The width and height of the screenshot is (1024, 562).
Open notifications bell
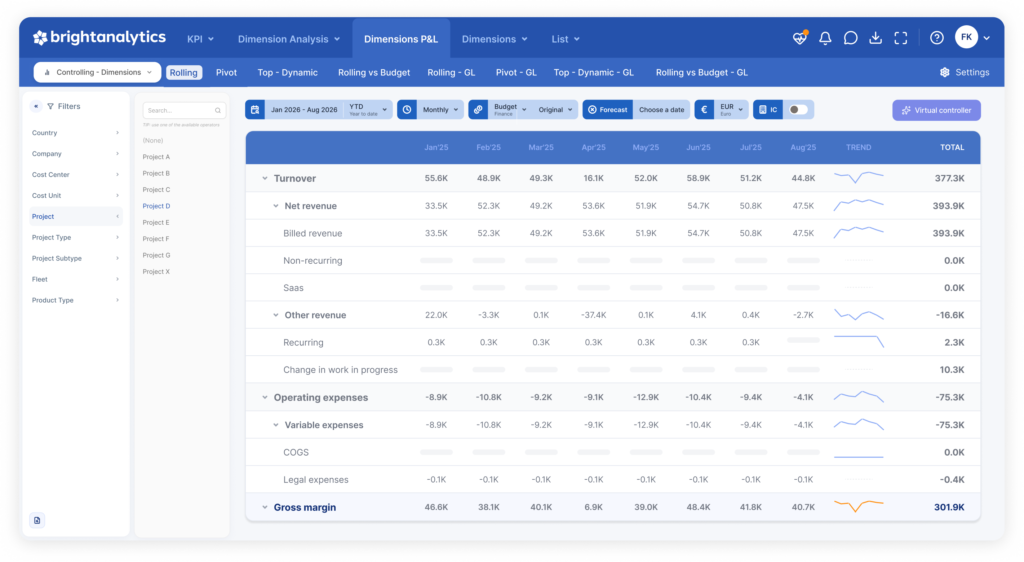pyautogui.click(x=825, y=39)
